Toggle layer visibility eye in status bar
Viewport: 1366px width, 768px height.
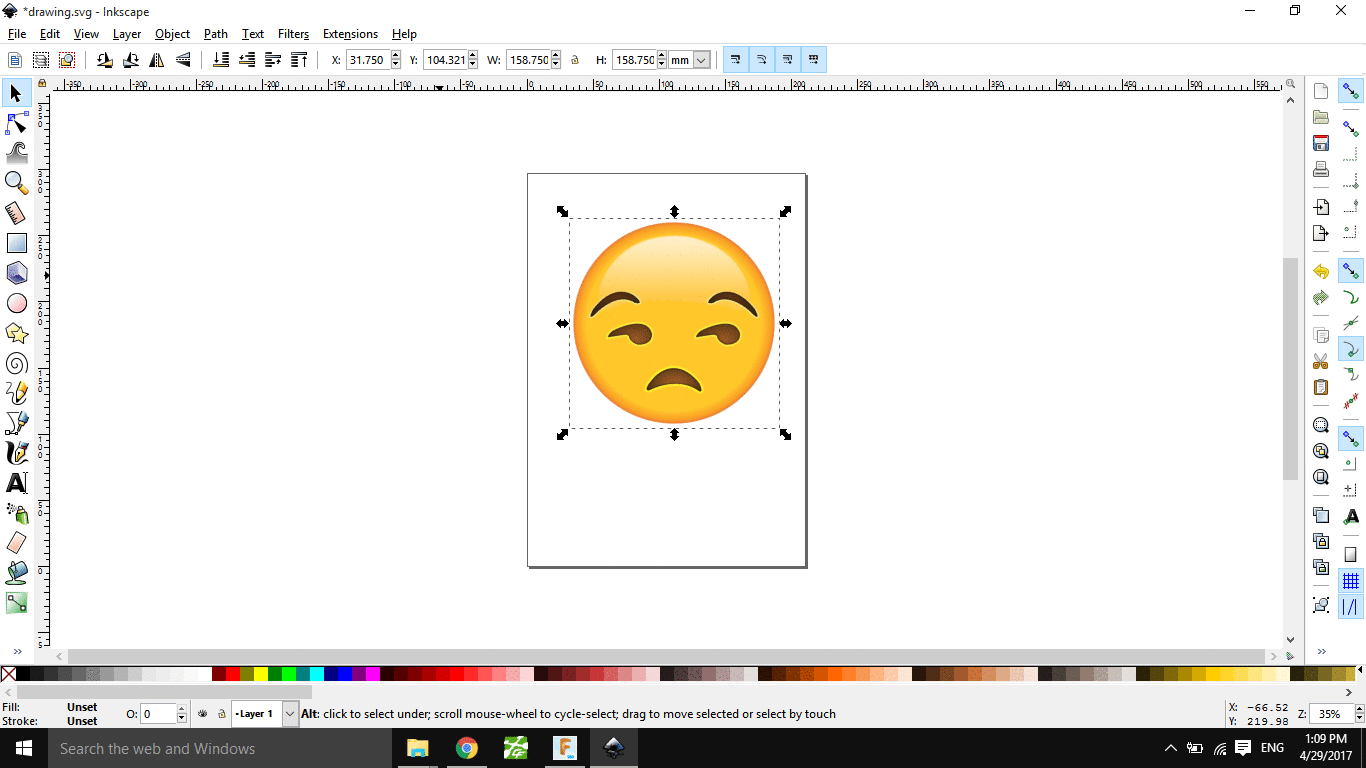click(x=203, y=714)
